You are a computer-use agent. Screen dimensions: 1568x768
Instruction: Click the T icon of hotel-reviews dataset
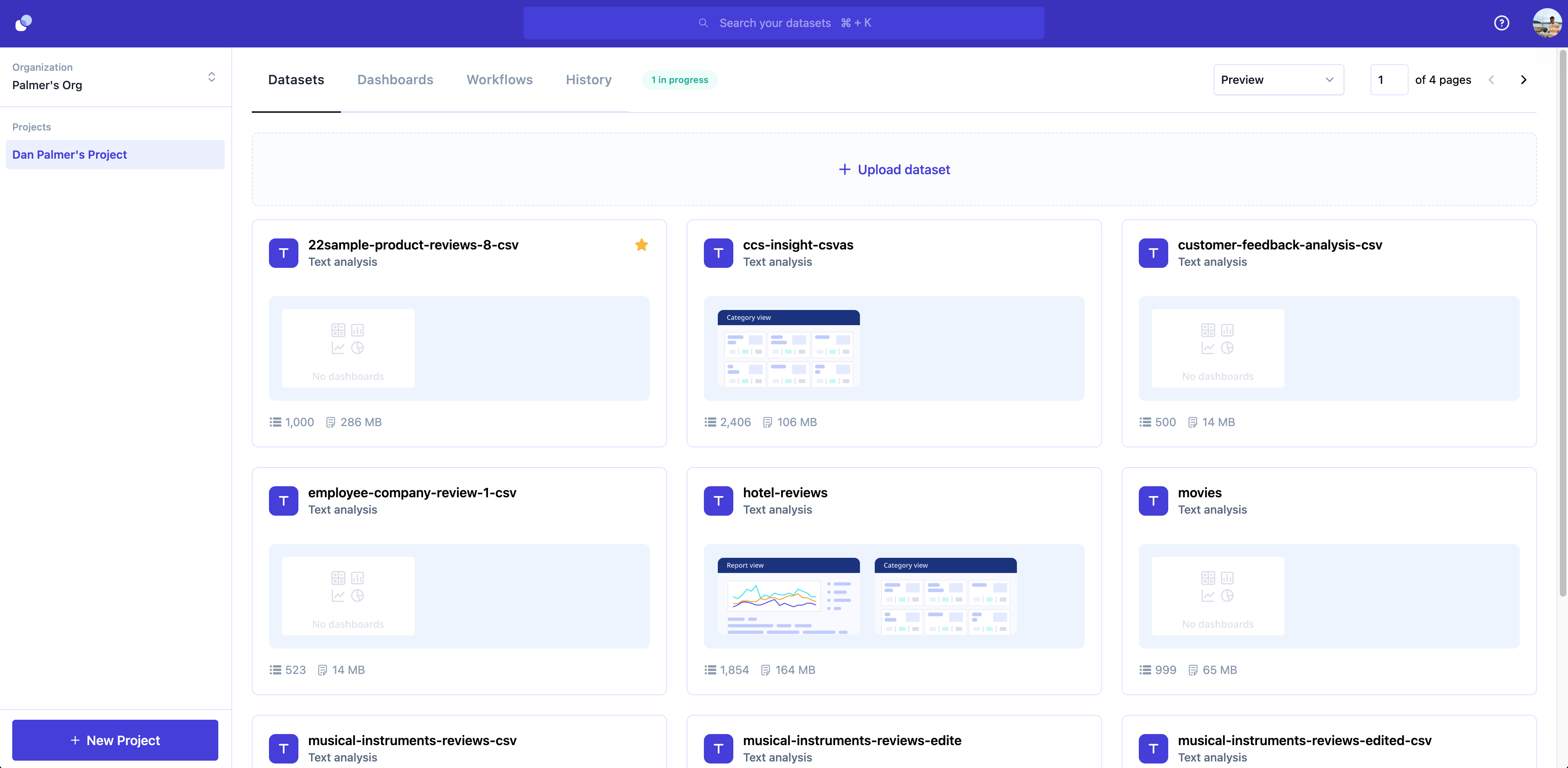pos(718,501)
